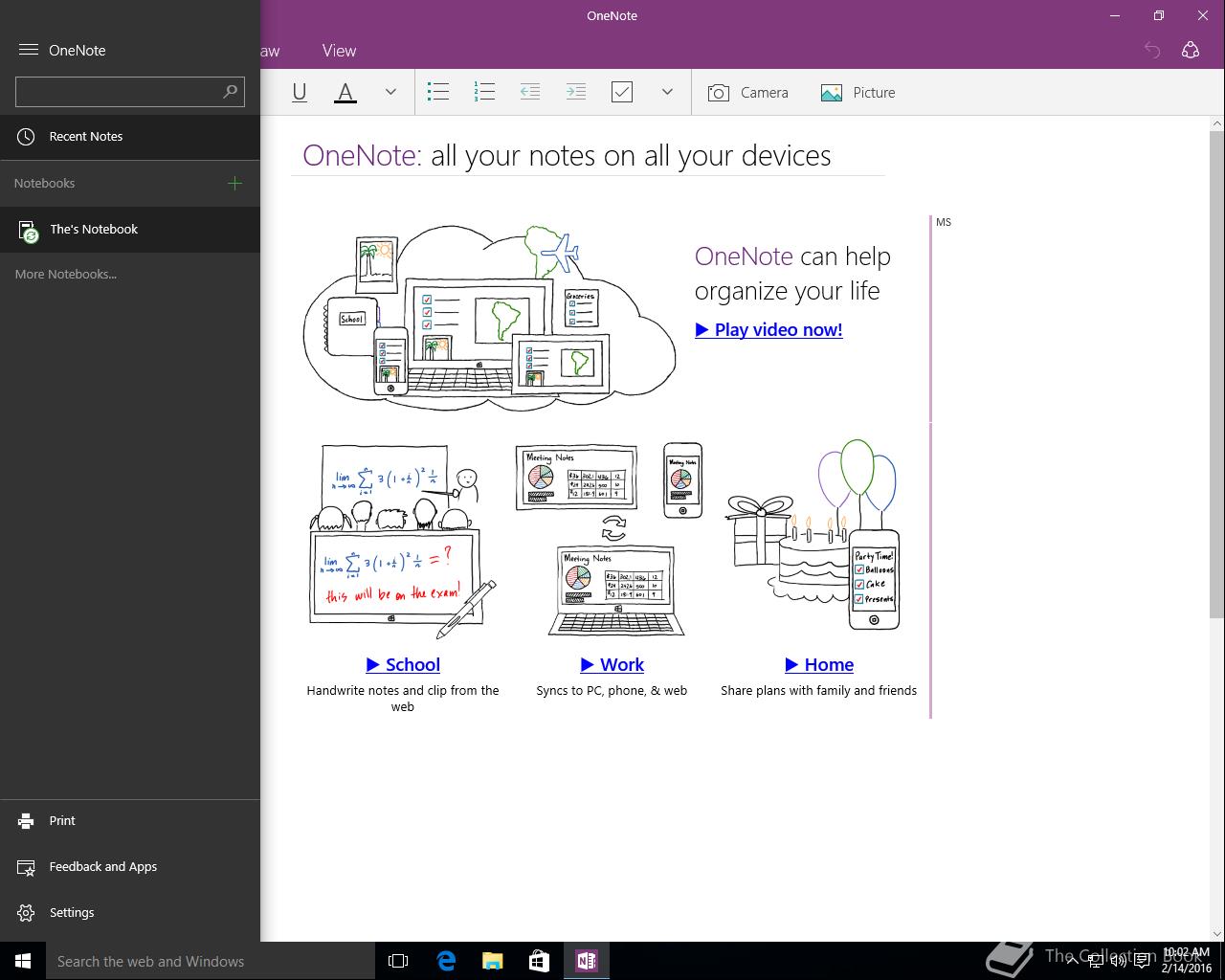Add a new notebook with plus icon

click(x=234, y=183)
